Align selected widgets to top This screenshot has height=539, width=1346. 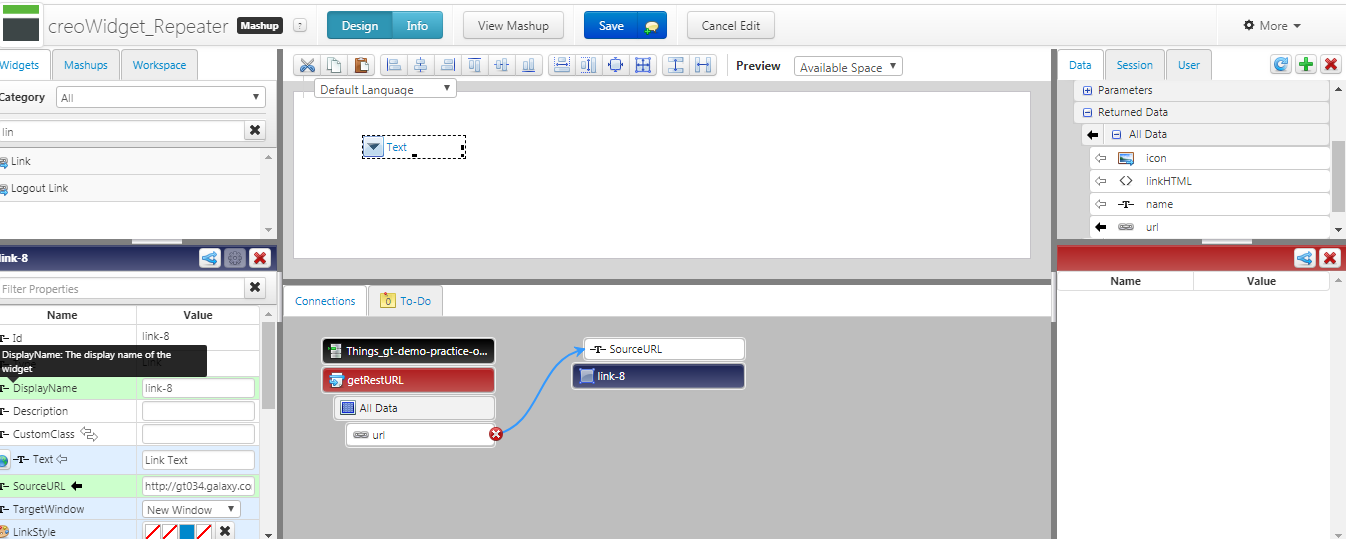pyautogui.click(x=475, y=66)
